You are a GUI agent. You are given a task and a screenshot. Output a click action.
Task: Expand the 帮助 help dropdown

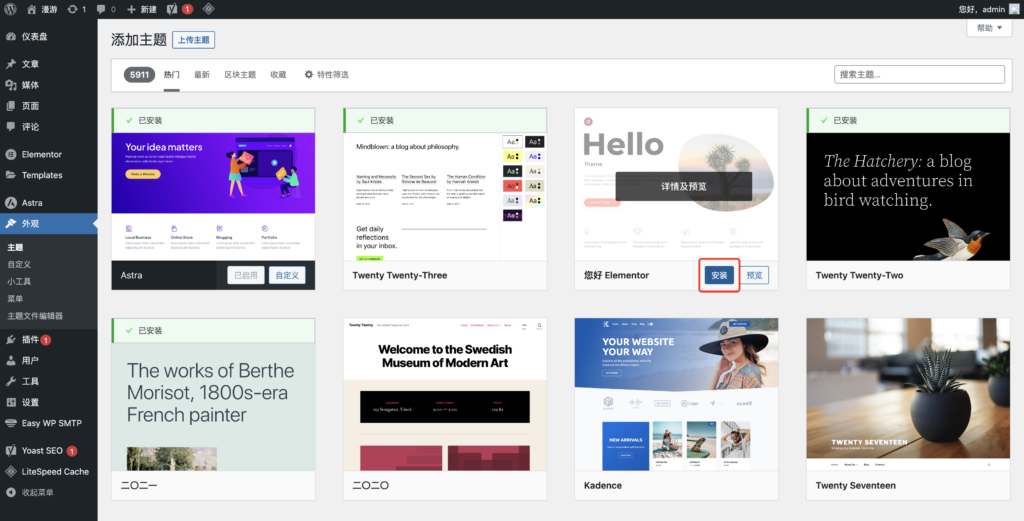coord(989,28)
